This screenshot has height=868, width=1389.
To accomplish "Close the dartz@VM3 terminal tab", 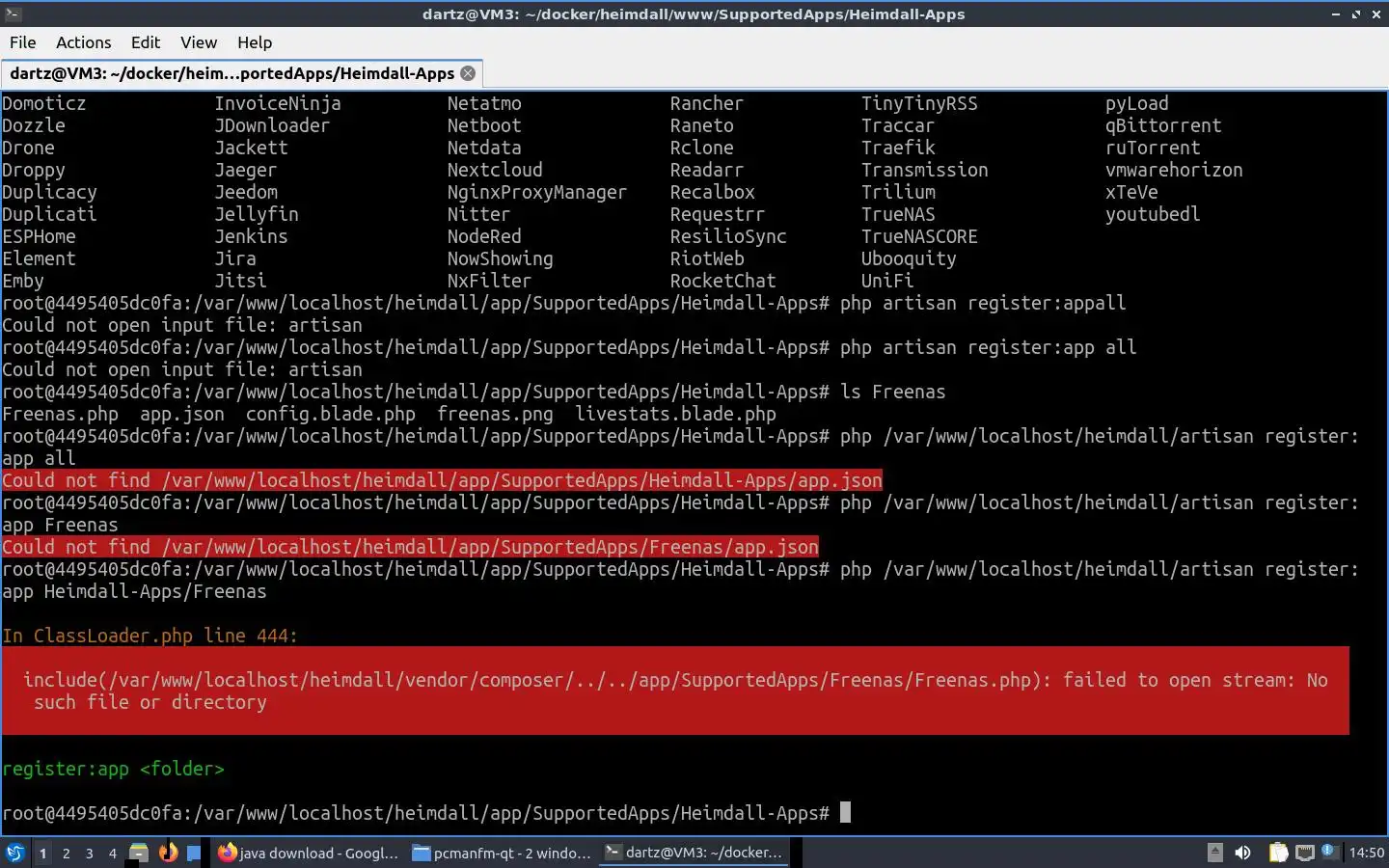I will [468, 73].
